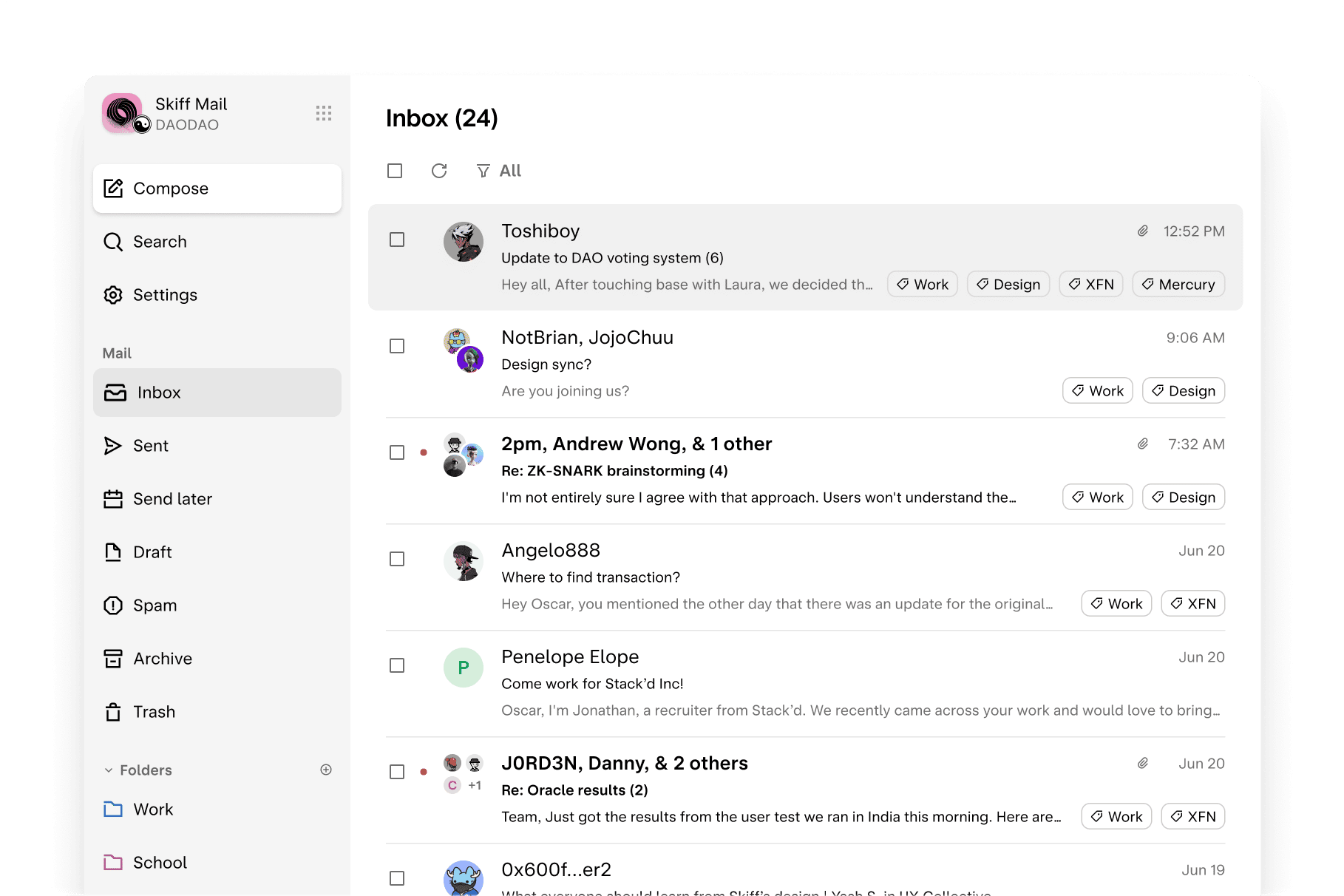The height and width of the screenshot is (896, 1344).
Task: Open the School folder
Action: pos(217,863)
